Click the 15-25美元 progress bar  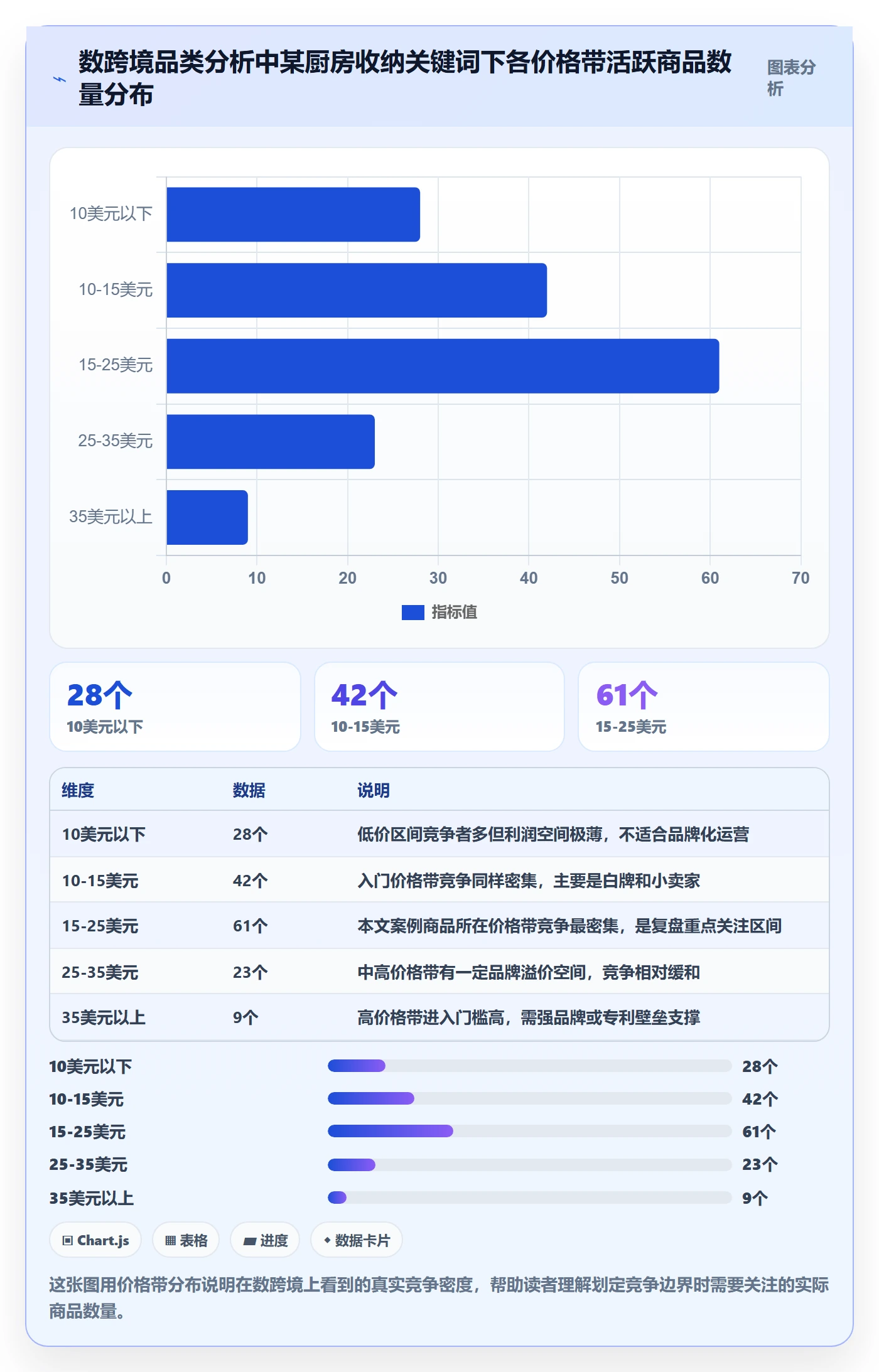tap(530, 1131)
